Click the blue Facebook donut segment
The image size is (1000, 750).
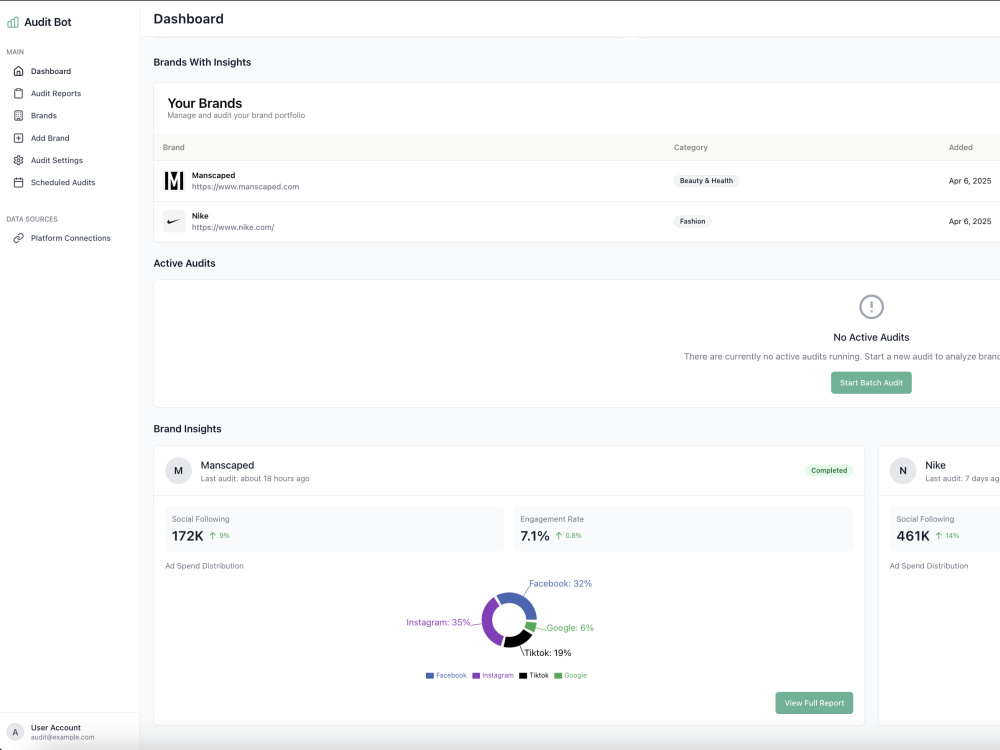(x=520, y=601)
